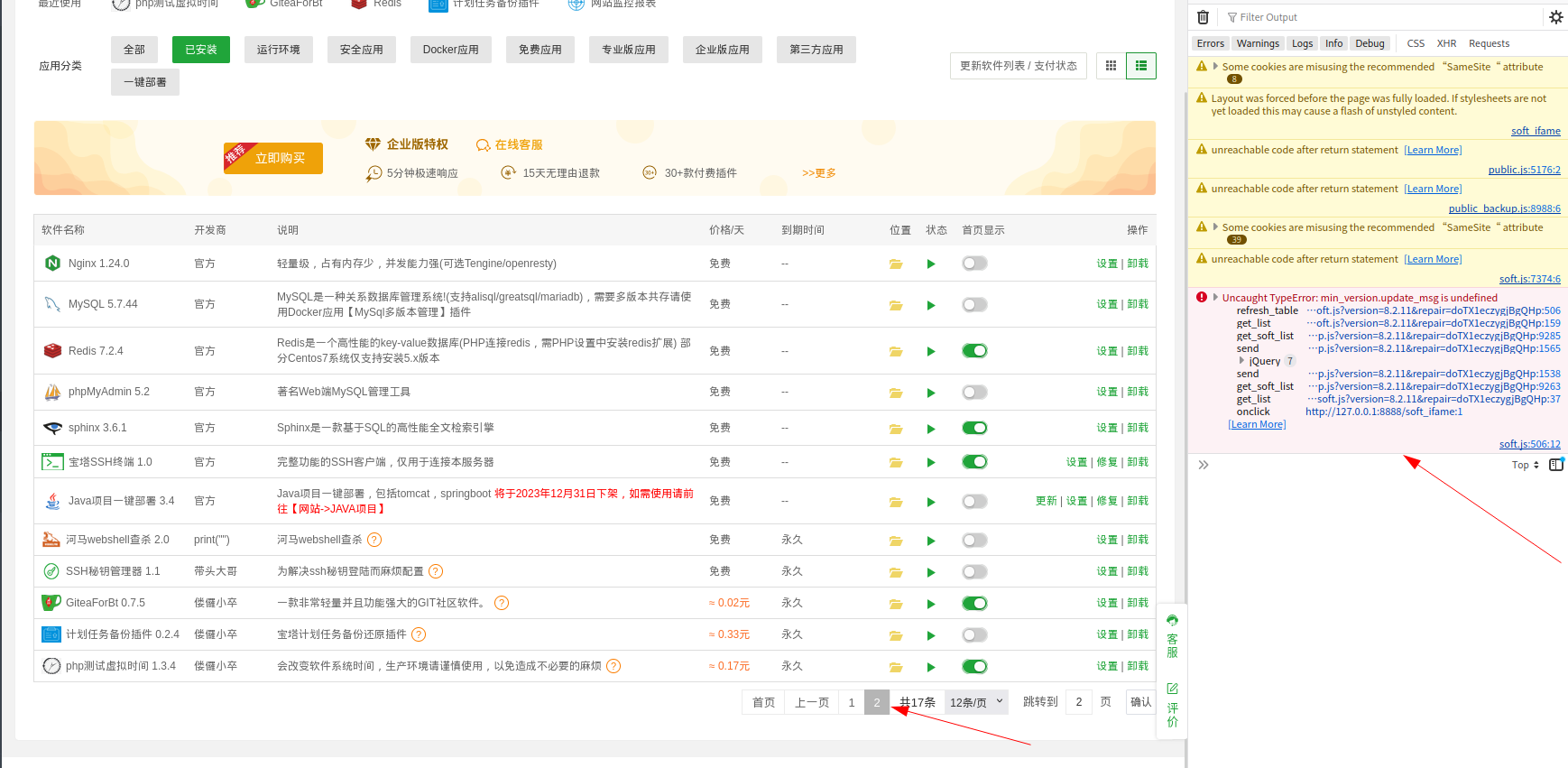Switch to list view layout
This screenshot has height=768, width=1568.
coord(1141,66)
